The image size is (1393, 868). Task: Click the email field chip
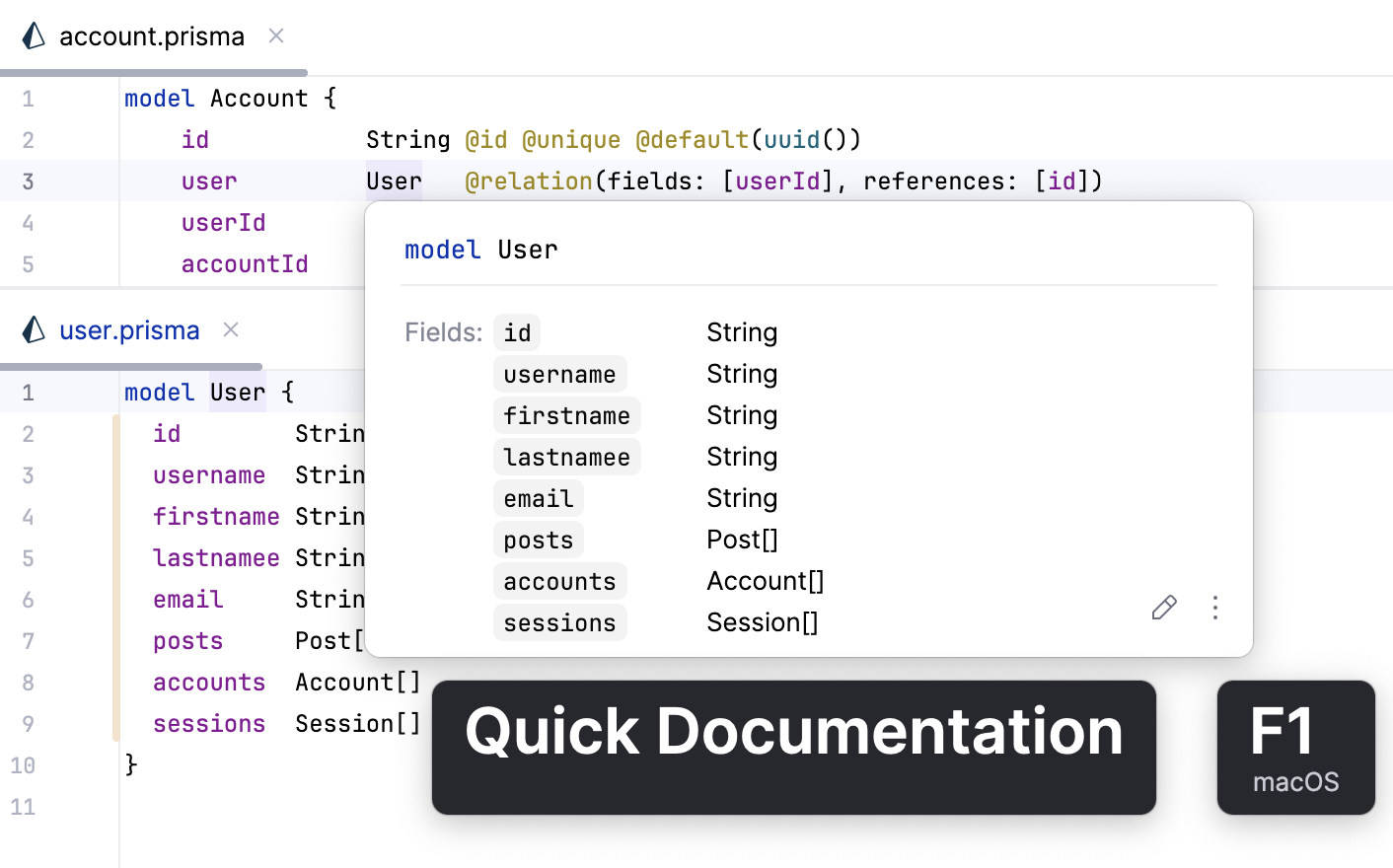tap(538, 498)
